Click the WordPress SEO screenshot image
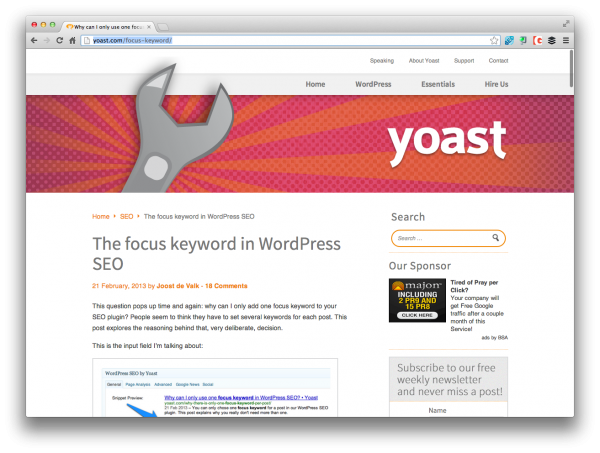The width and height of the screenshot is (600, 453). point(215,388)
